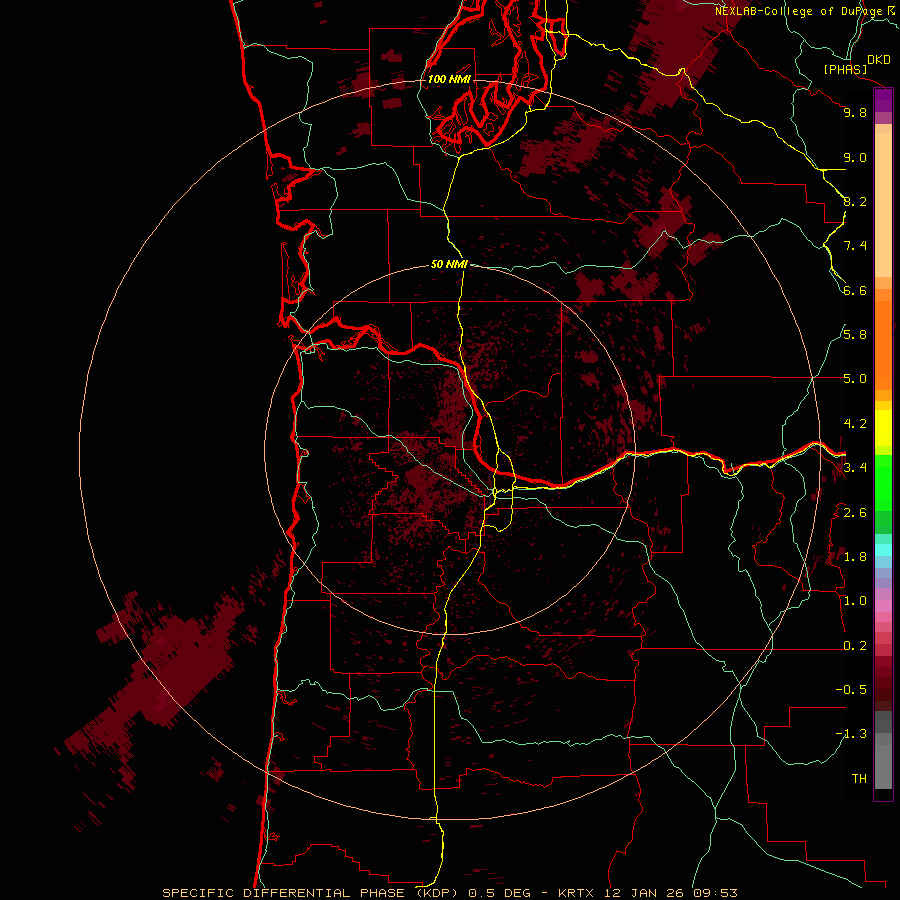Click the 12 JAN 26 date text
This screenshot has height=900, width=900.
tap(645, 893)
